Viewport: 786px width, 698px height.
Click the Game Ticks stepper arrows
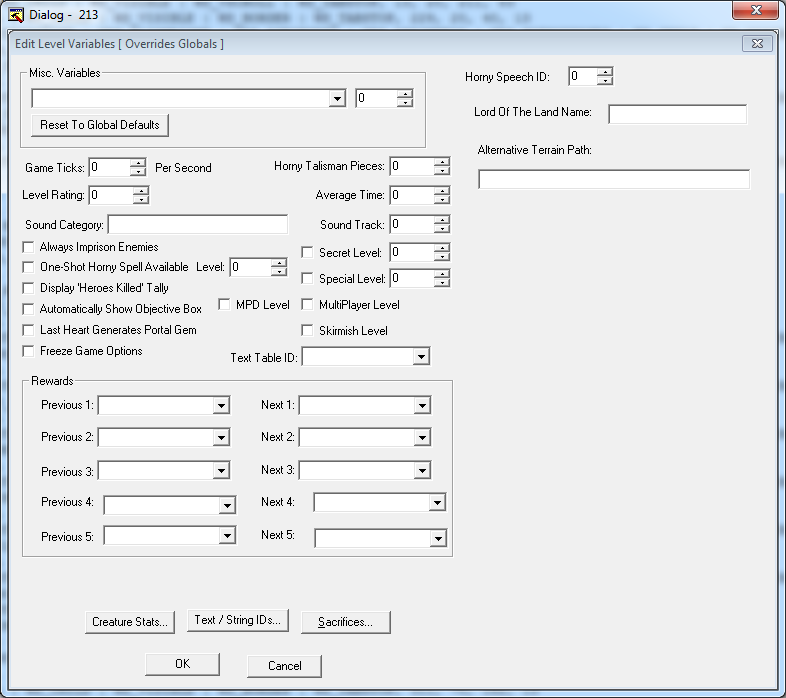(x=137, y=167)
